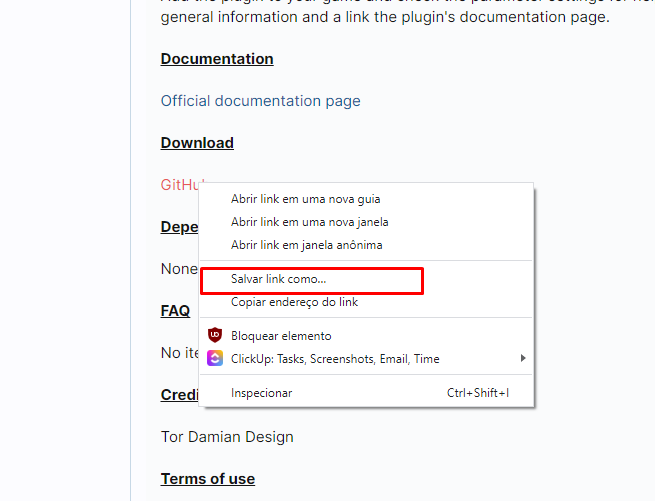This screenshot has height=501, width=655.
Task: Click the partially hidden Credits heading
Action: [180, 395]
